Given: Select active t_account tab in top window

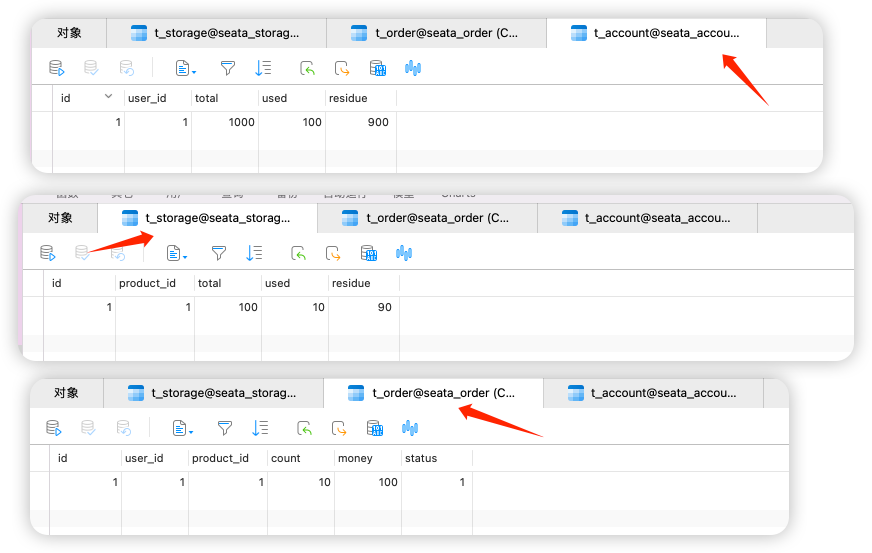Looking at the screenshot, I should (656, 33).
